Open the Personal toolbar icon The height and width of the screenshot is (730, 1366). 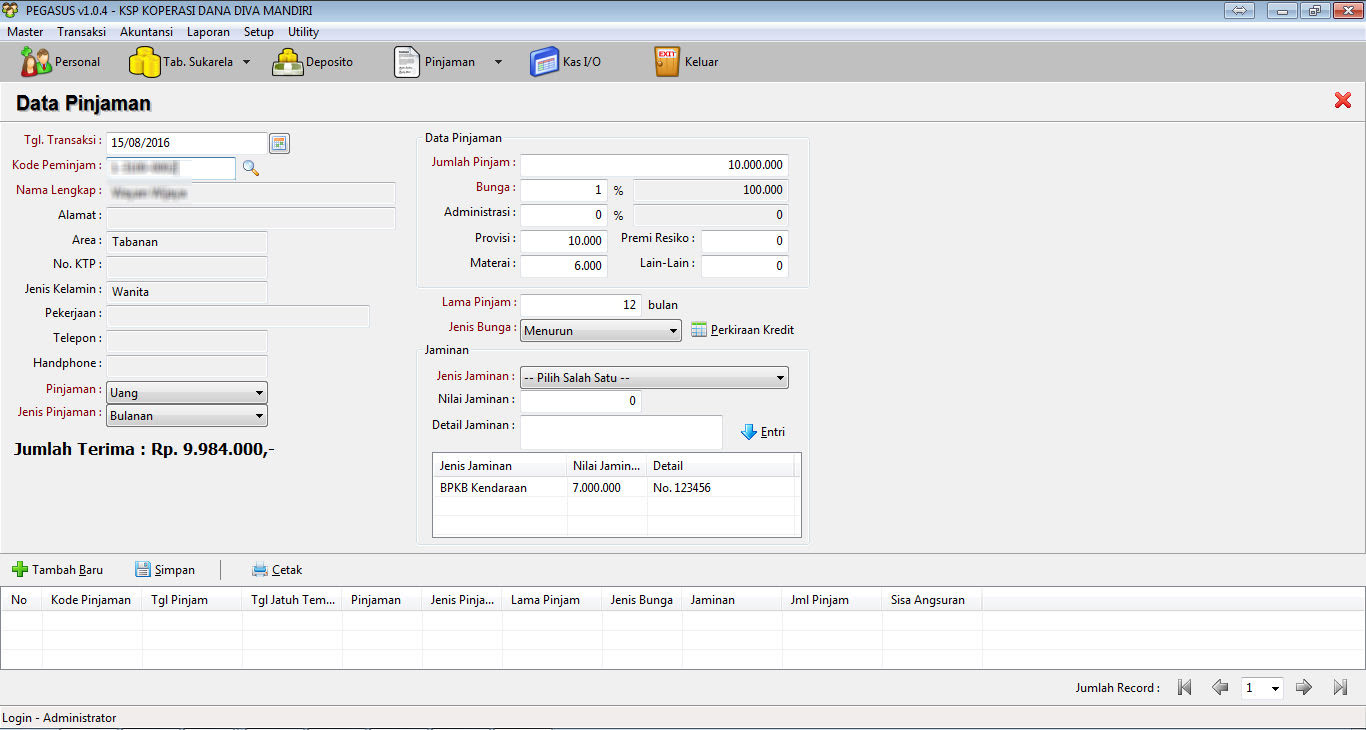tap(37, 62)
